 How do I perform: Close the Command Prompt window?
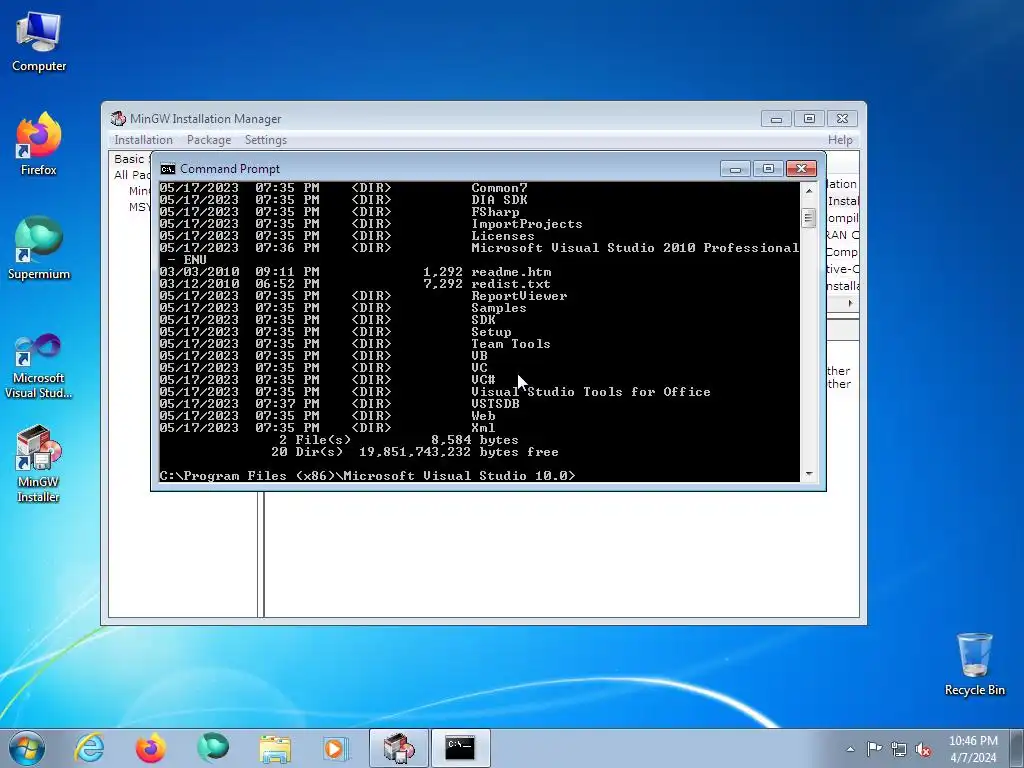point(801,169)
